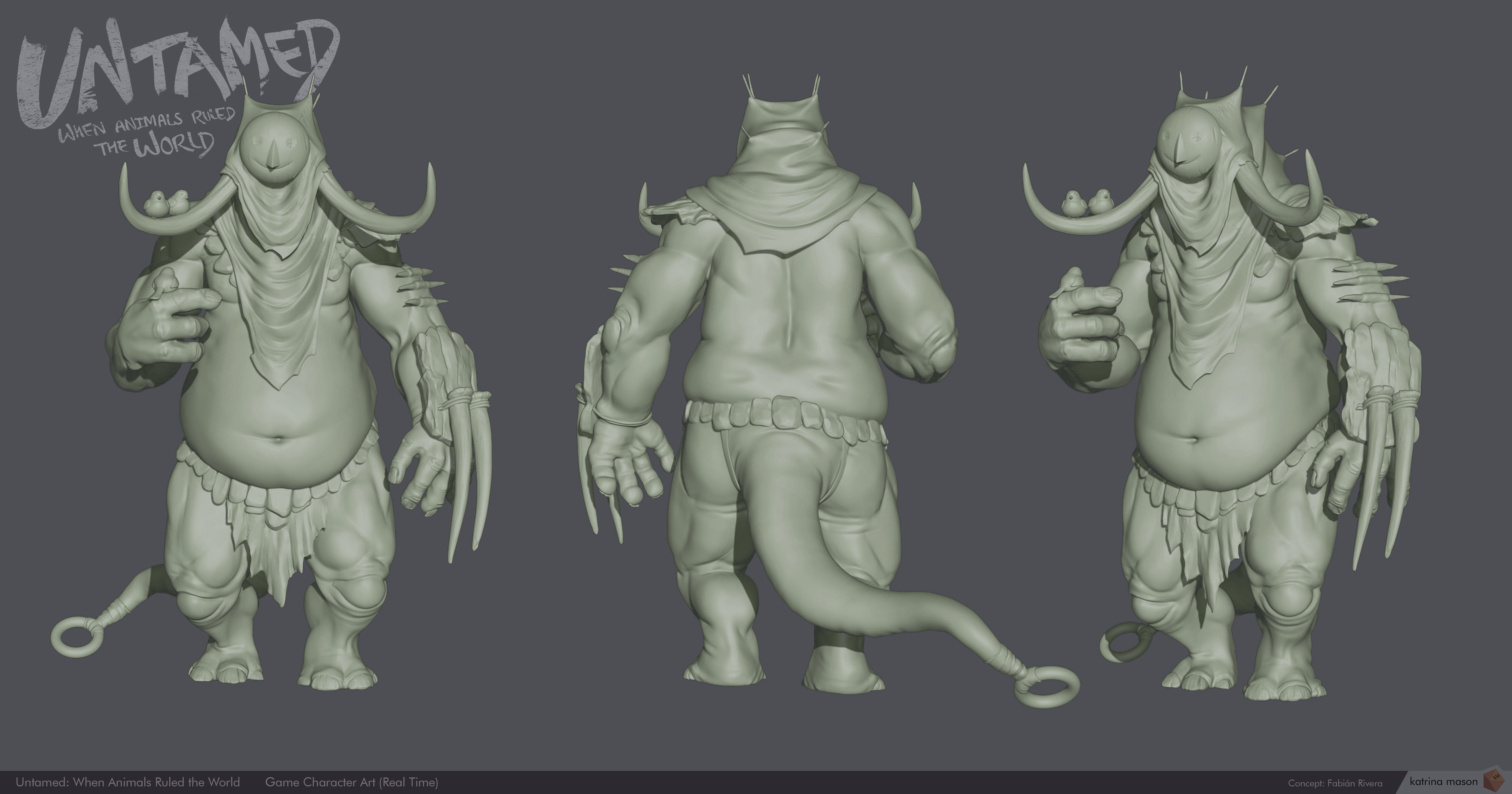Click 'Untamed: When Animals Ruled the World' footer text
The width and height of the screenshot is (1512, 794).
point(127,782)
